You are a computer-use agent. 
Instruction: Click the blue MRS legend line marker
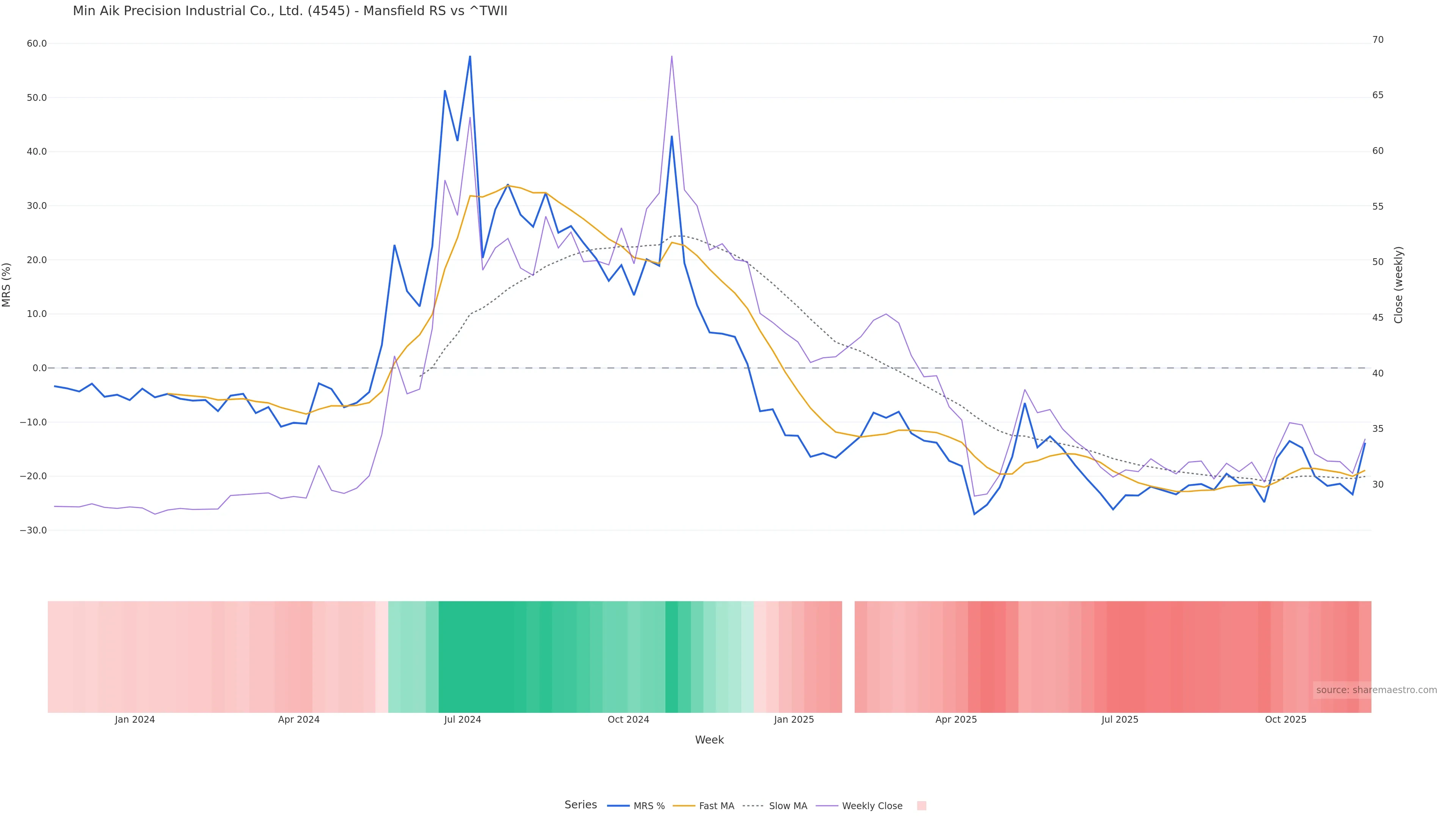pos(618,806)
